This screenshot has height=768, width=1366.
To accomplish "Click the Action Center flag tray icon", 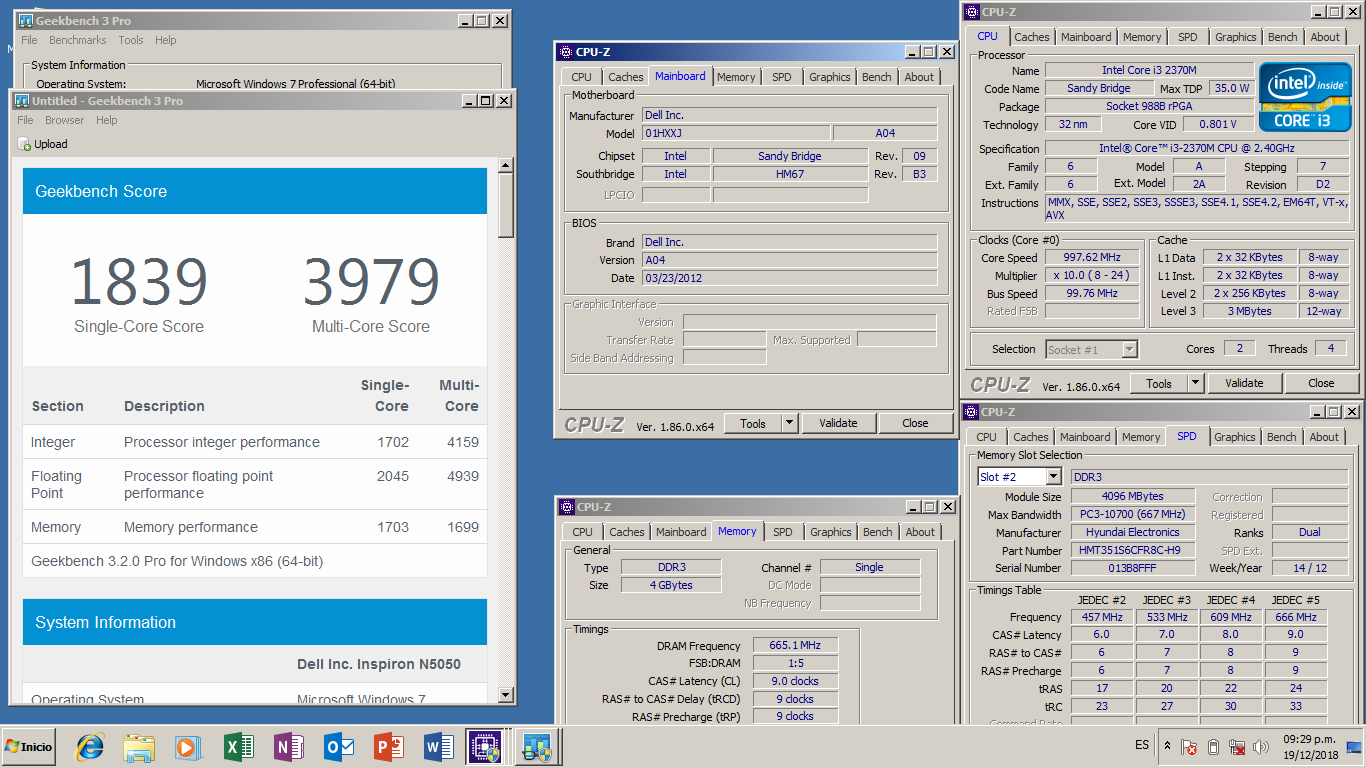I will (x=1189, y=747).
